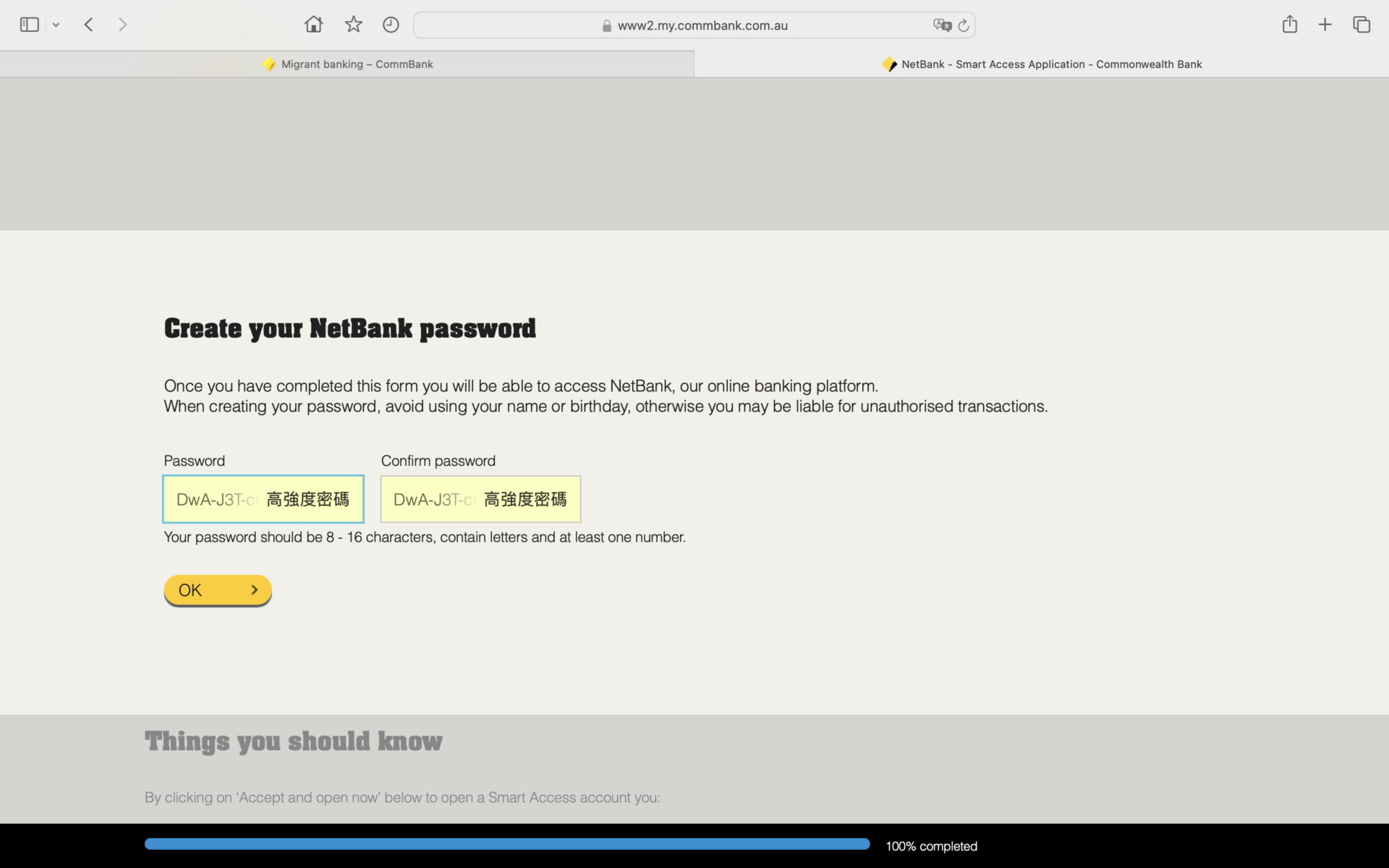Click the Confirm password field
This screenshot has height=868, width=1389.
click(x=480, y=499)
